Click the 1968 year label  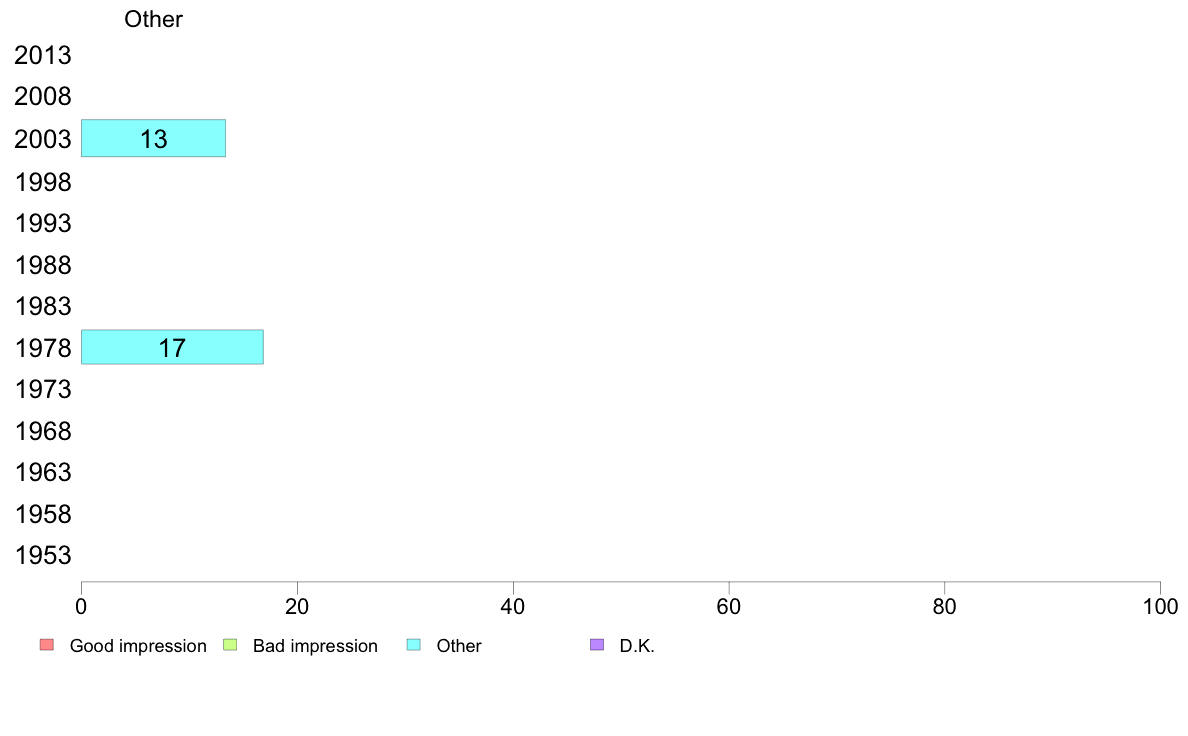point(43,431)
